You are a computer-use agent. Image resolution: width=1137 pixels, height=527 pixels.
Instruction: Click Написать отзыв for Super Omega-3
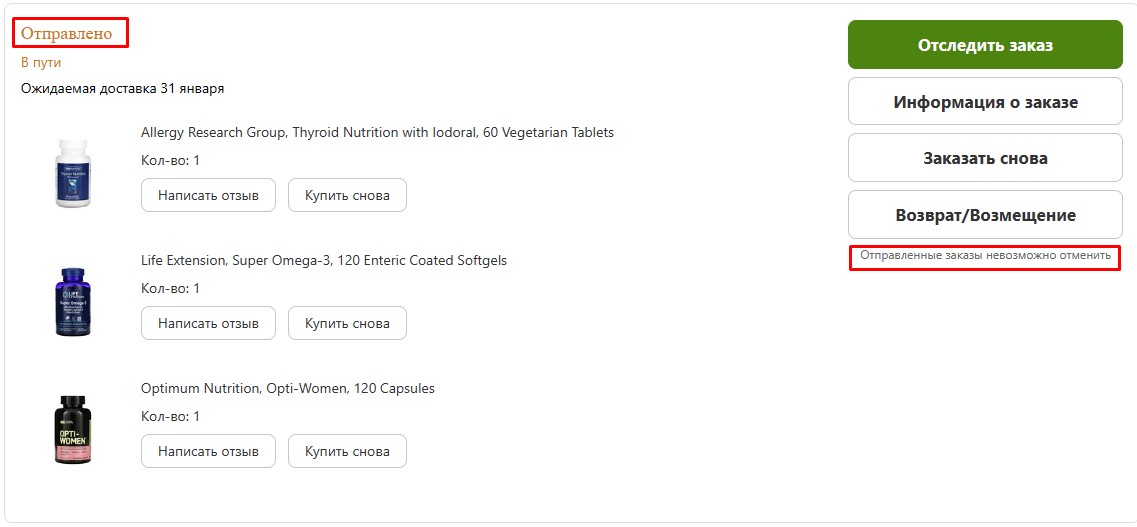[208, 323]
